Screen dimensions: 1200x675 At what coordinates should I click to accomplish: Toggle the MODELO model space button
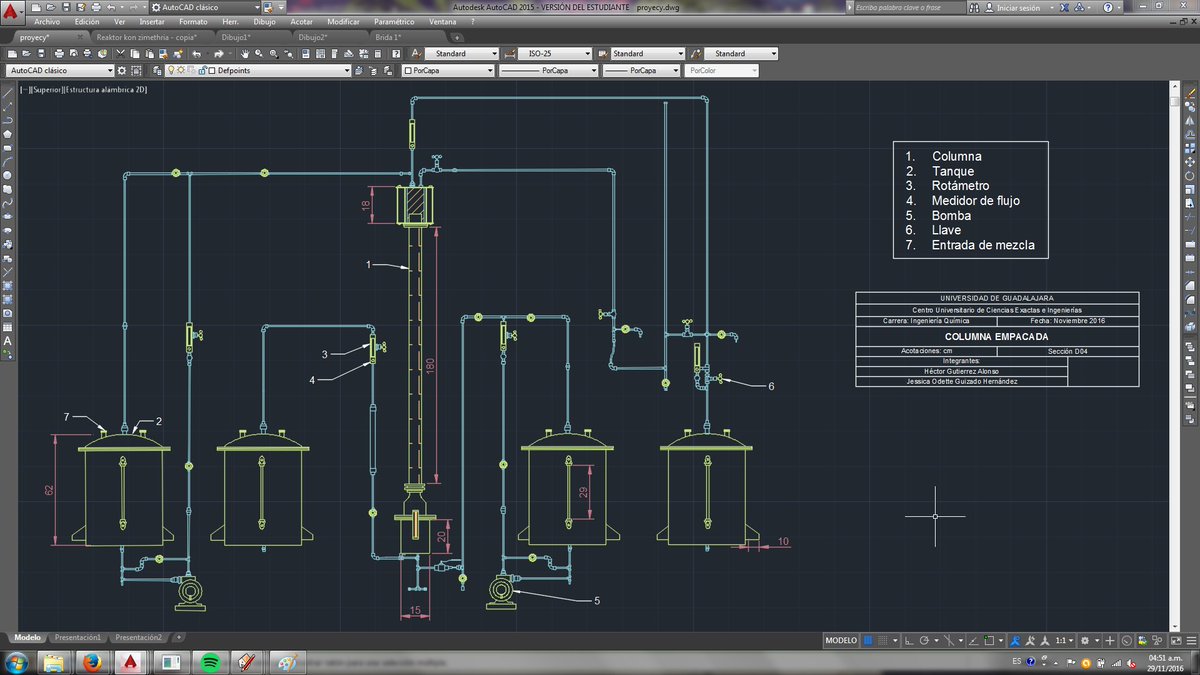click(x=841, y=641)
